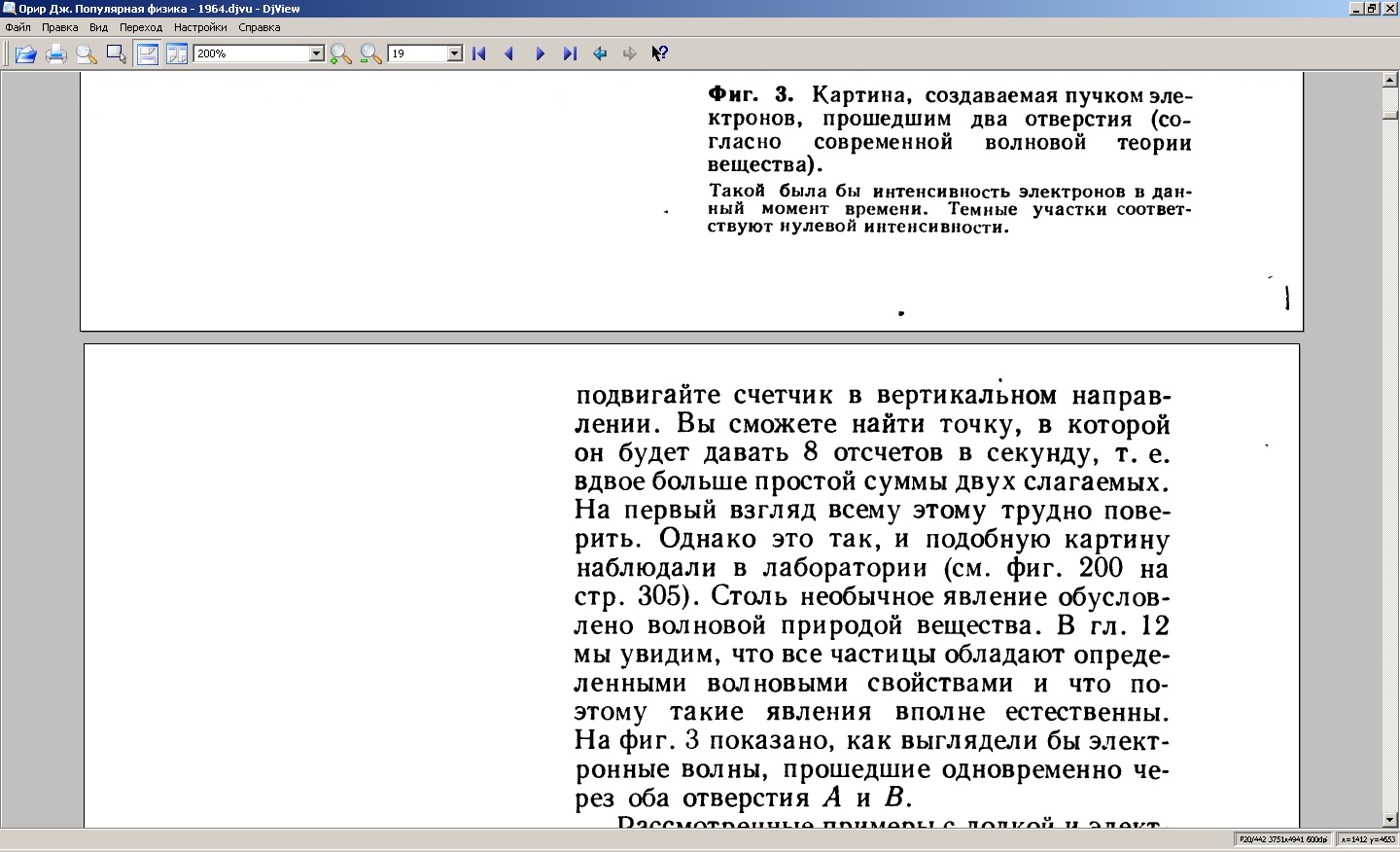Open the Справка menu
The width and height of the screenshot is (1400, 852).
[x=259, y=27]
